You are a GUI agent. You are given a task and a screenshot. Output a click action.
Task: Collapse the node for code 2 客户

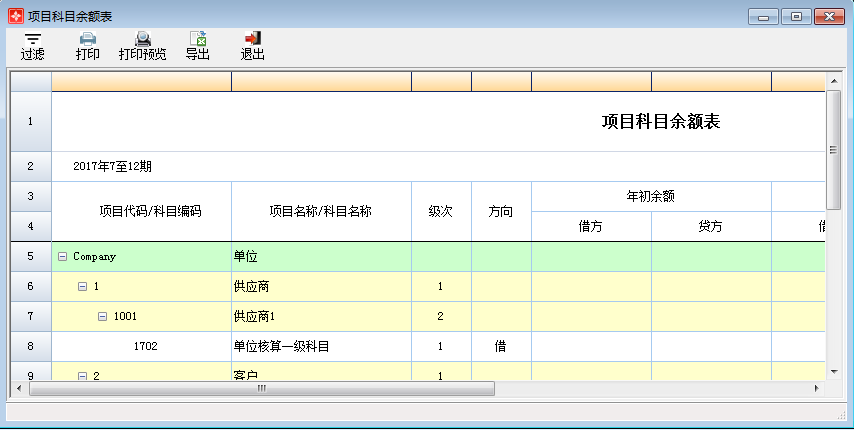83,375
